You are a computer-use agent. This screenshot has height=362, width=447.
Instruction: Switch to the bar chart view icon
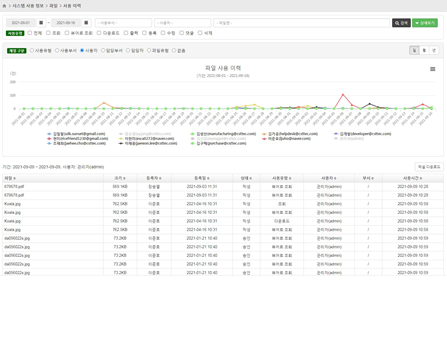click(424, 50)
